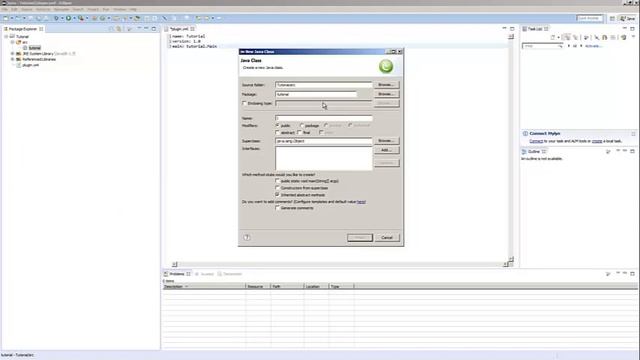Click the Open Perspective icon beside Java
The width and height of the screenshot is (640, 360).
(x=612, y=18)
